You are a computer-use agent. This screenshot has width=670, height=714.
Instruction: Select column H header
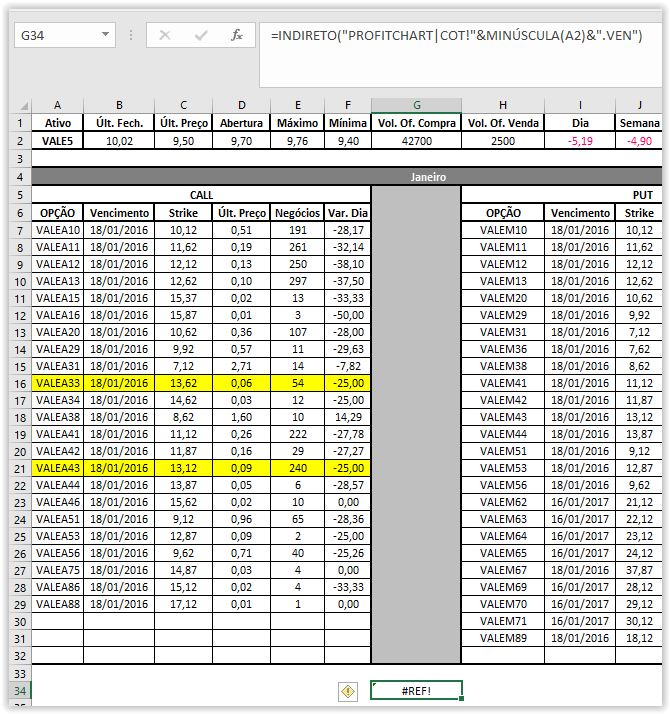[x=503, y=105]
